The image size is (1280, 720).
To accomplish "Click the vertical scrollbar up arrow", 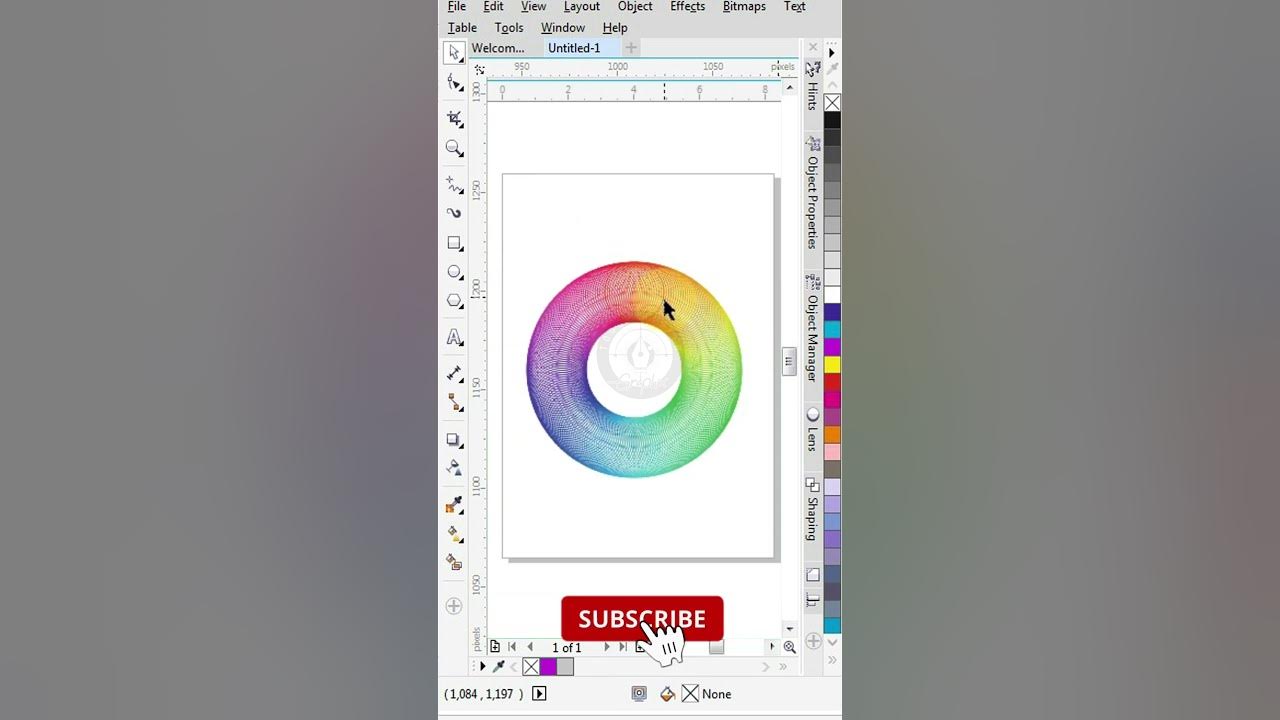I will (x=789, y=86).
